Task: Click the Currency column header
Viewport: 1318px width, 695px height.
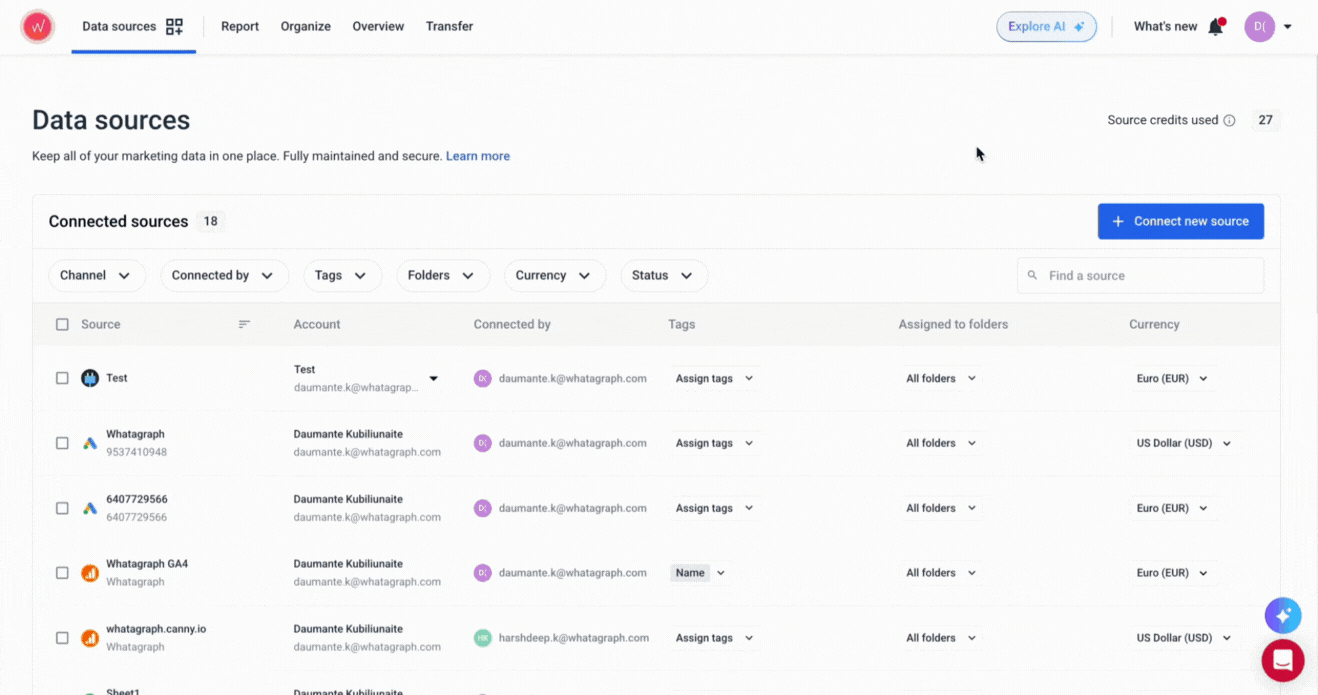Action: pos(1154,324)
